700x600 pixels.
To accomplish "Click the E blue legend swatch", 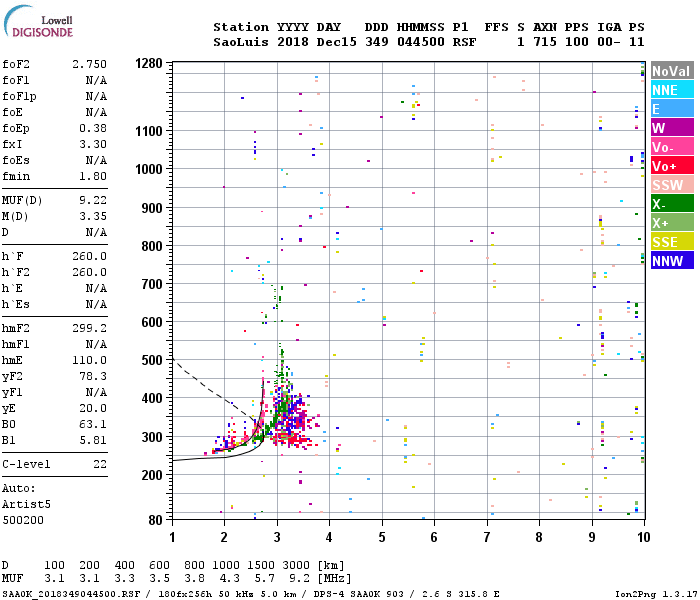I will pyautogui.click(x=672, y=109).
